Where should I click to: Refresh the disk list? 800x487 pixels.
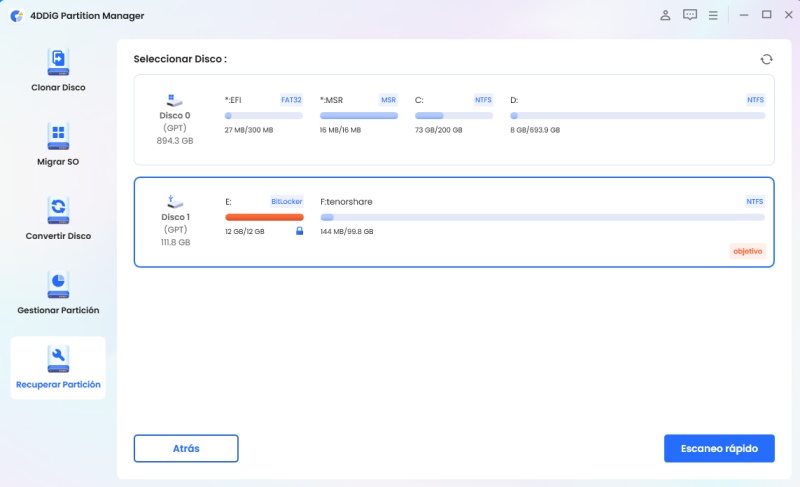766,60
